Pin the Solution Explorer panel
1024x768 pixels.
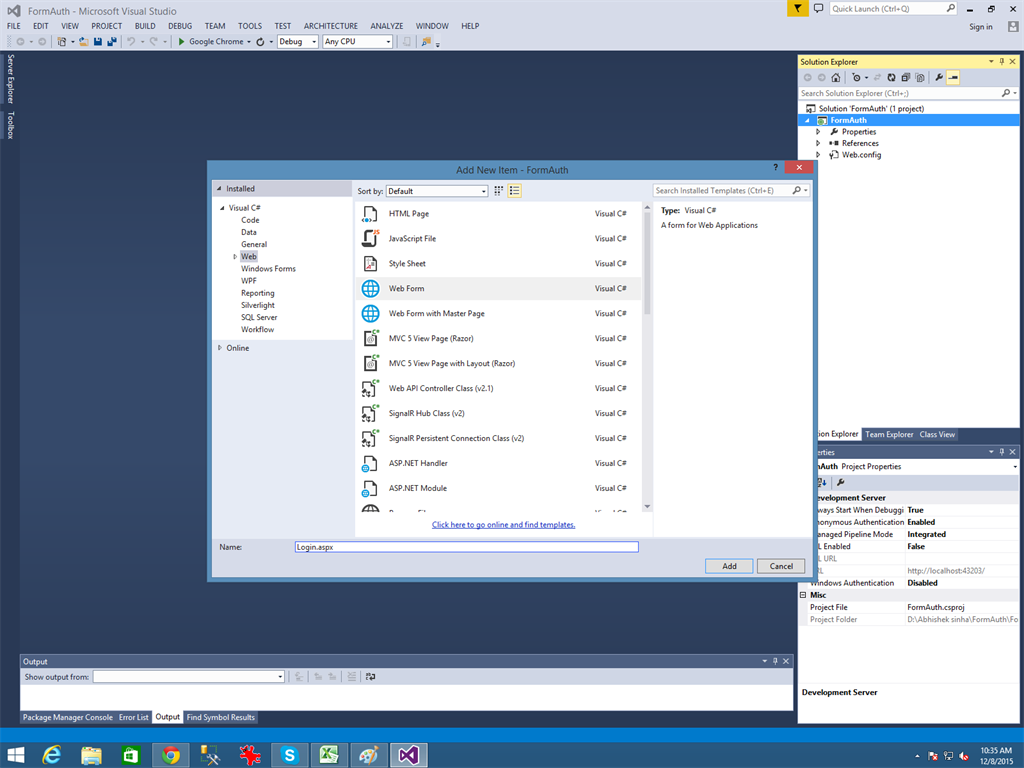point(1002,61)
